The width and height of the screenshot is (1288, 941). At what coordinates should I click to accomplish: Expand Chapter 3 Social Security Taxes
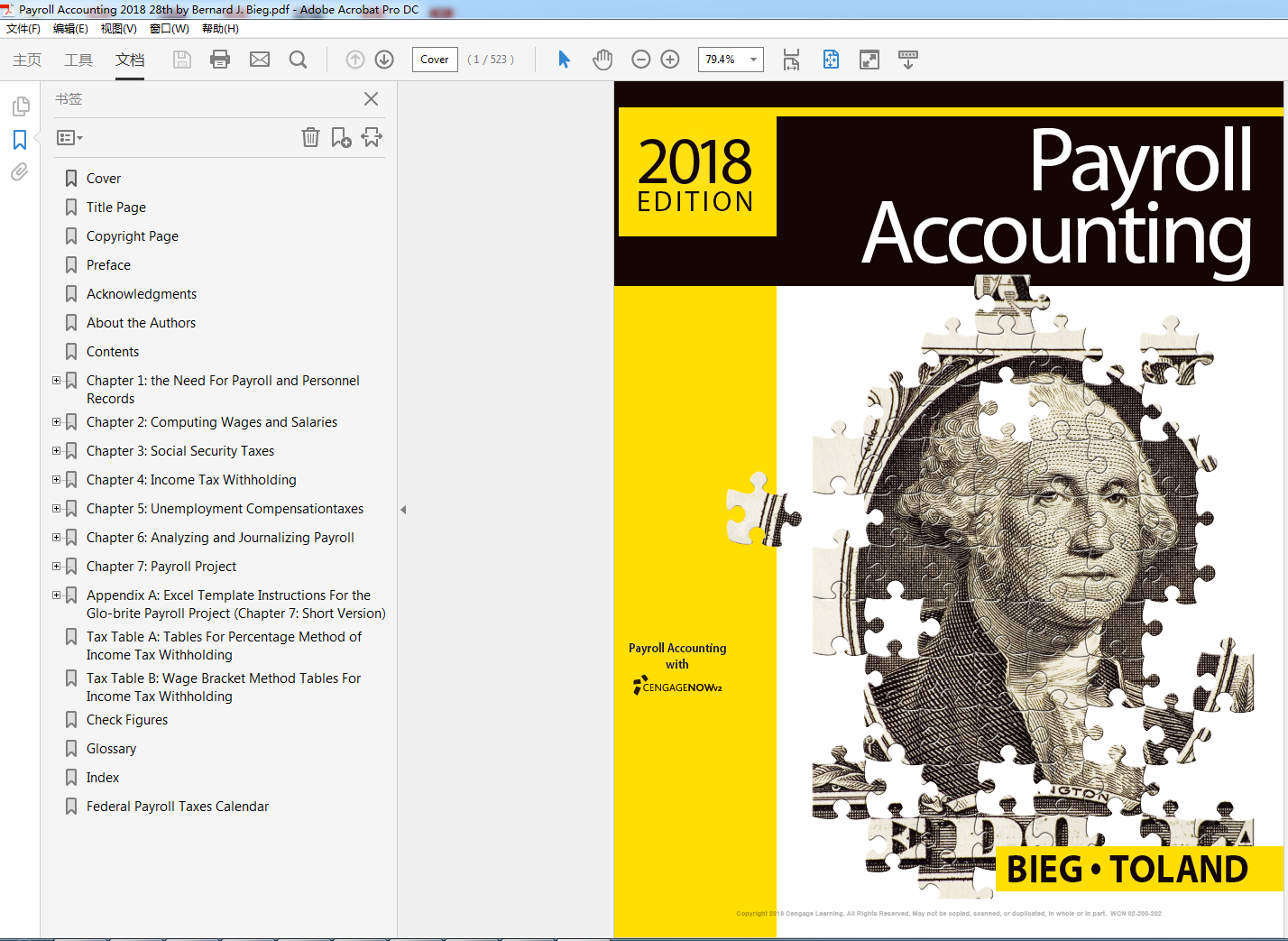(56, 451)
